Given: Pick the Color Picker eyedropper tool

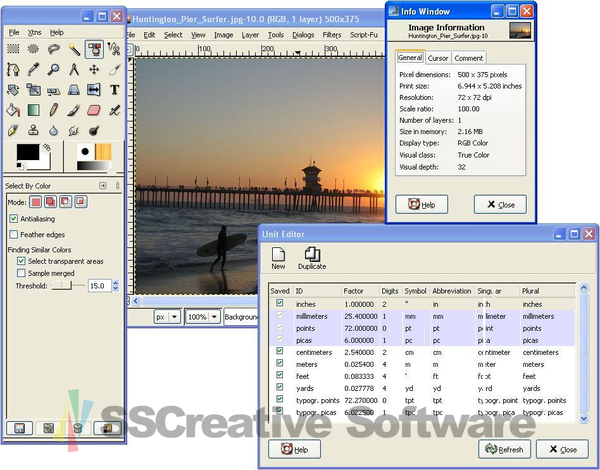Looking at the screenshot, I should coord(33,69).
